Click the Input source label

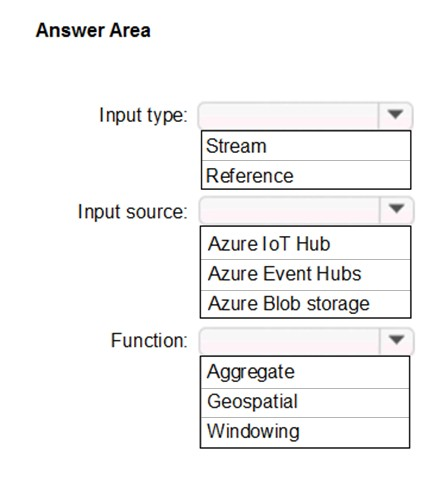tap(133, 211)
